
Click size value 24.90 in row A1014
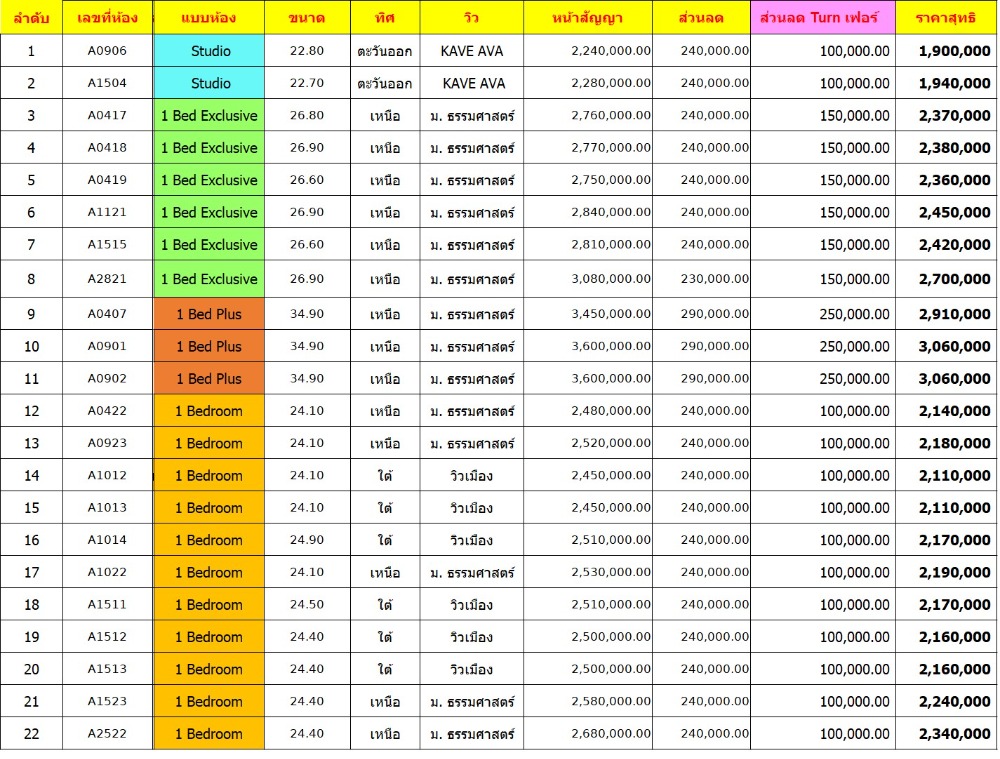click(307, 540)
